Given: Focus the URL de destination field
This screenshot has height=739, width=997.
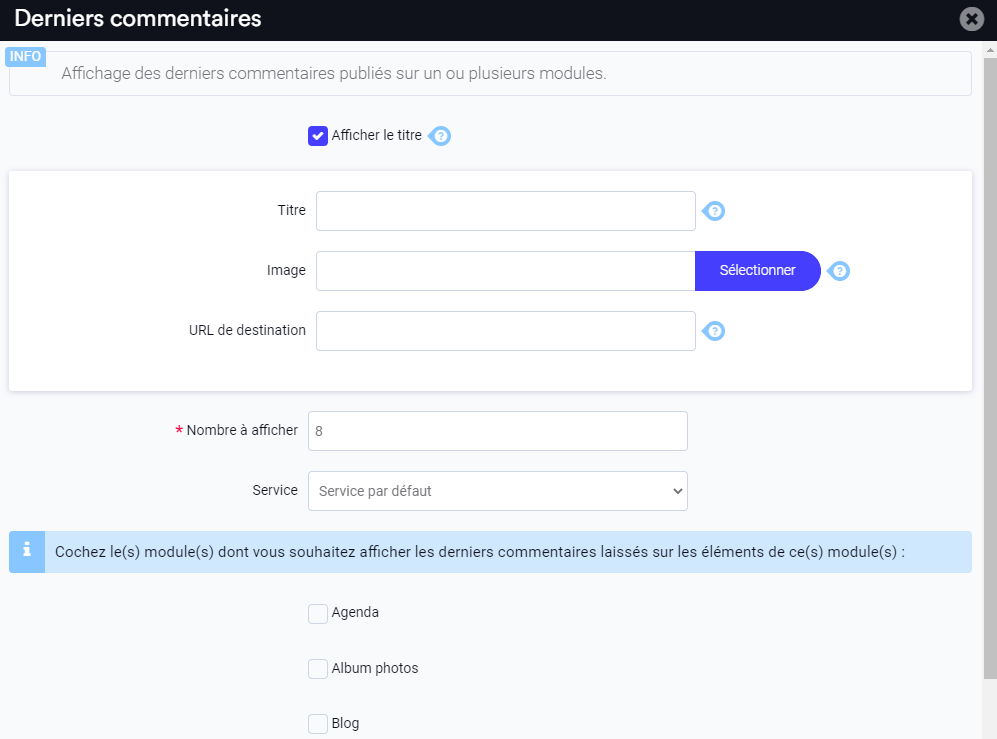Looking at the screenshot, I should 505,331.
